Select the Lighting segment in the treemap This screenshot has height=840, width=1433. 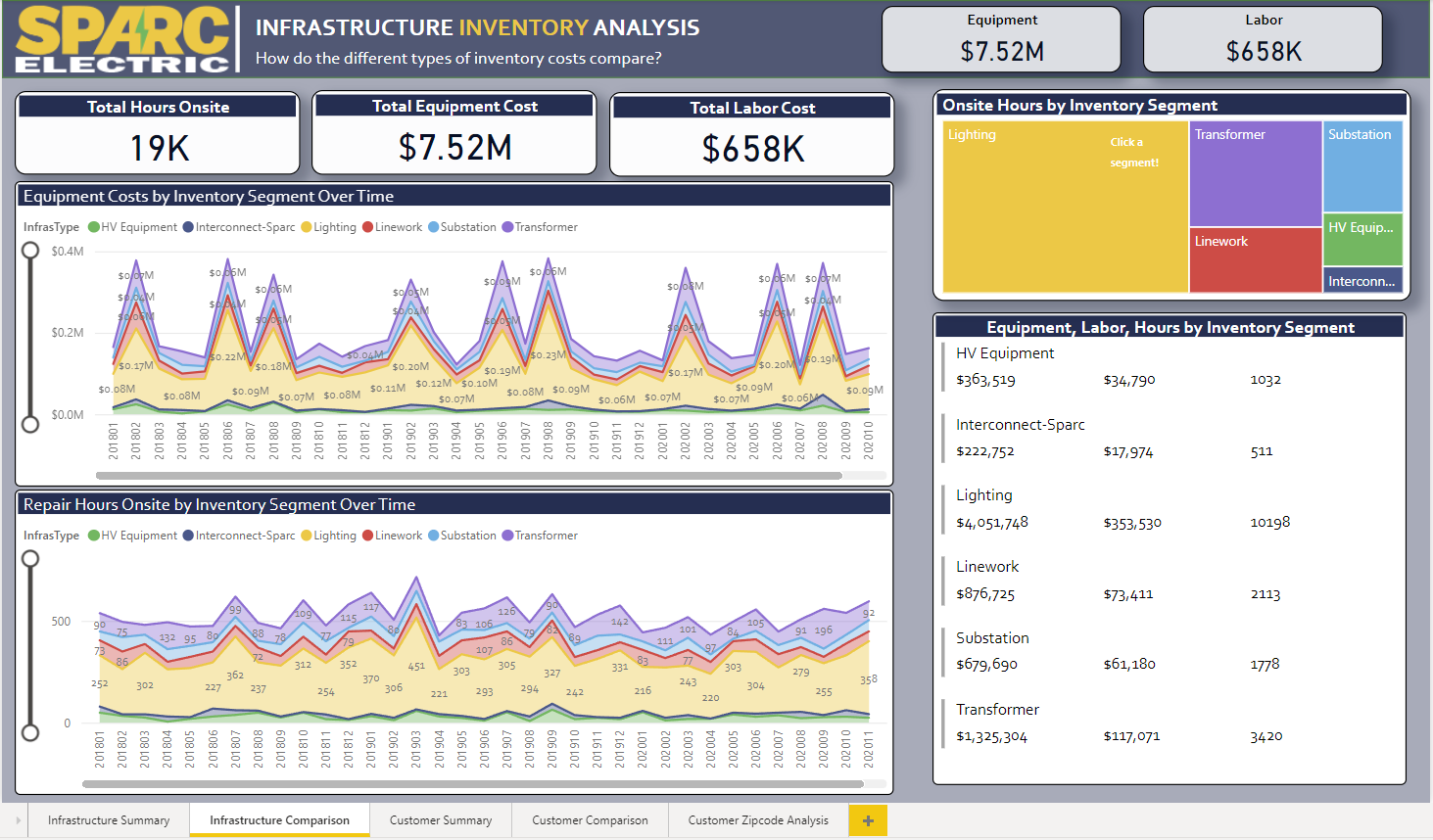[1066, 207]
